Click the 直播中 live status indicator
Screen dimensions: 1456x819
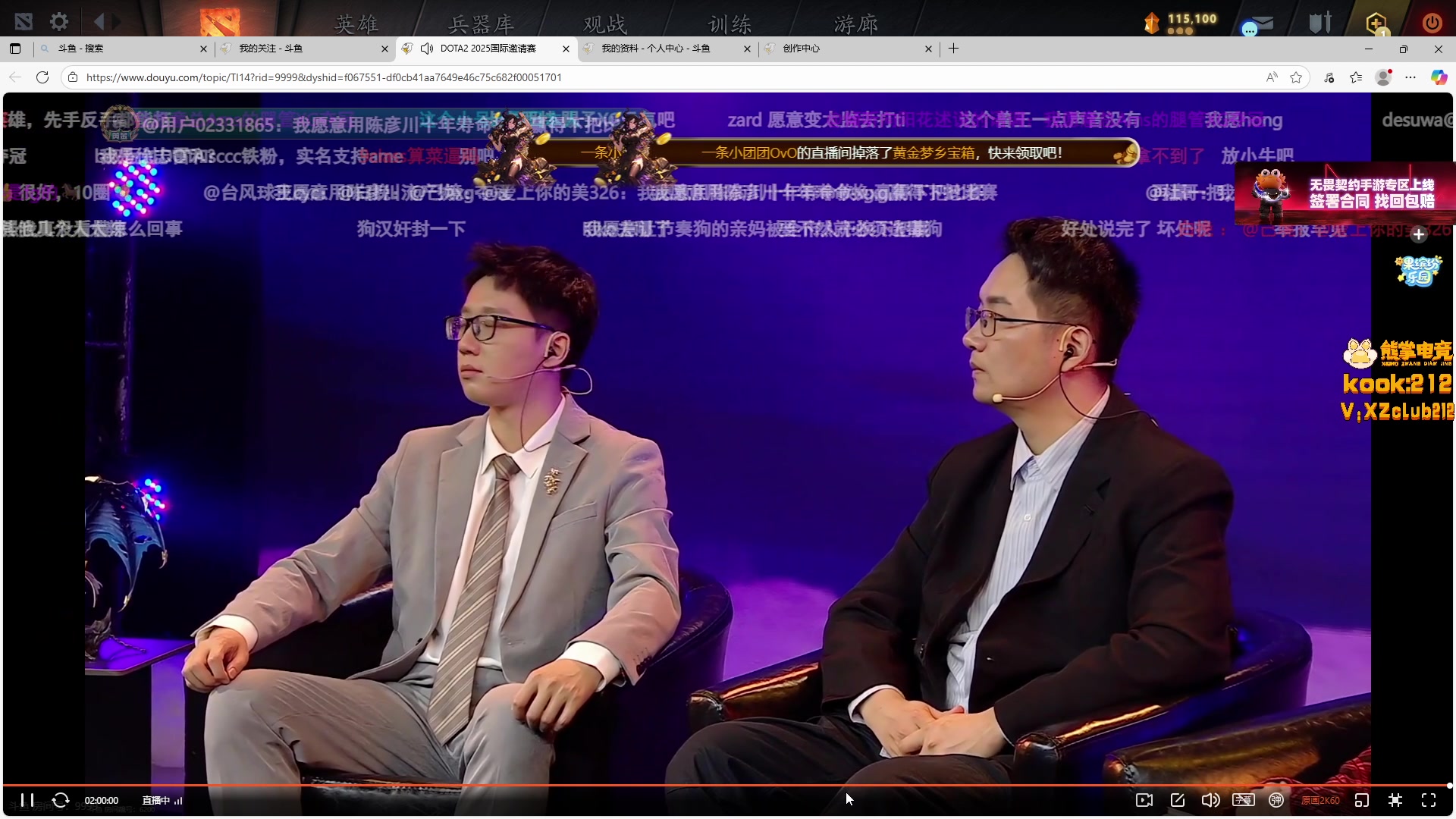162,800
